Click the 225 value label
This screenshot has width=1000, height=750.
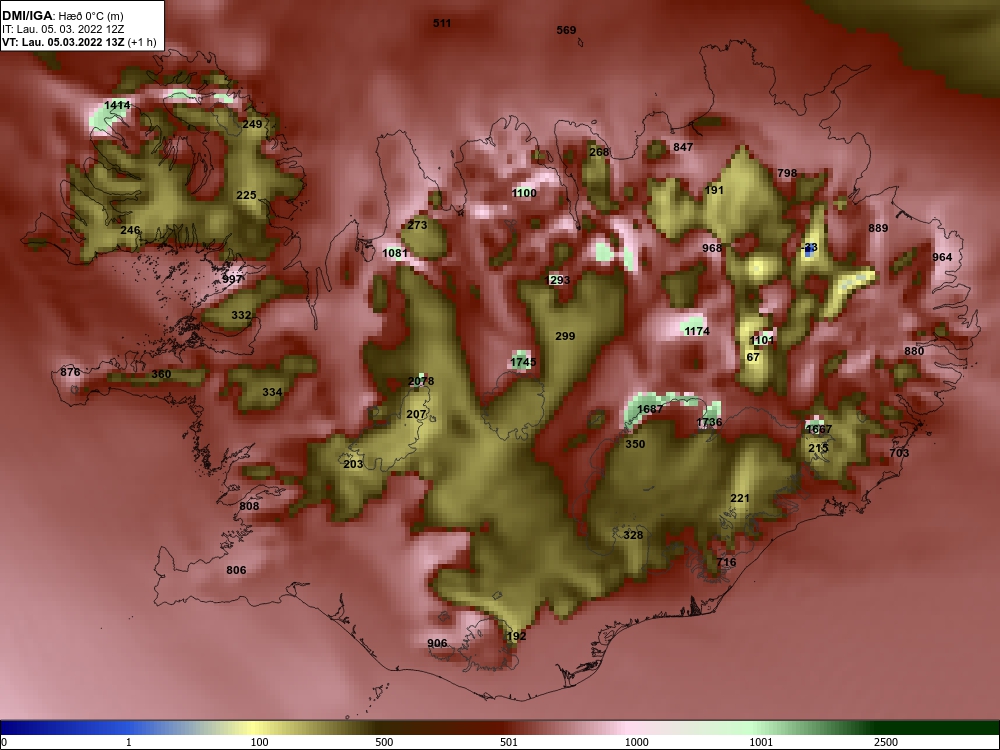246,195
